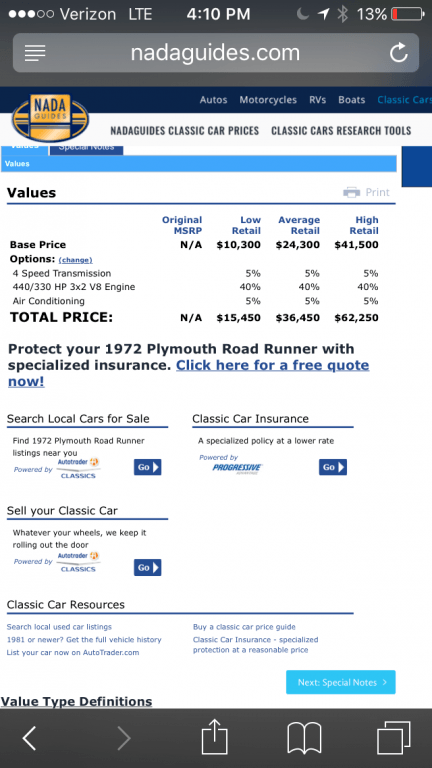Tap the Safari back arrow

(30, 738)
